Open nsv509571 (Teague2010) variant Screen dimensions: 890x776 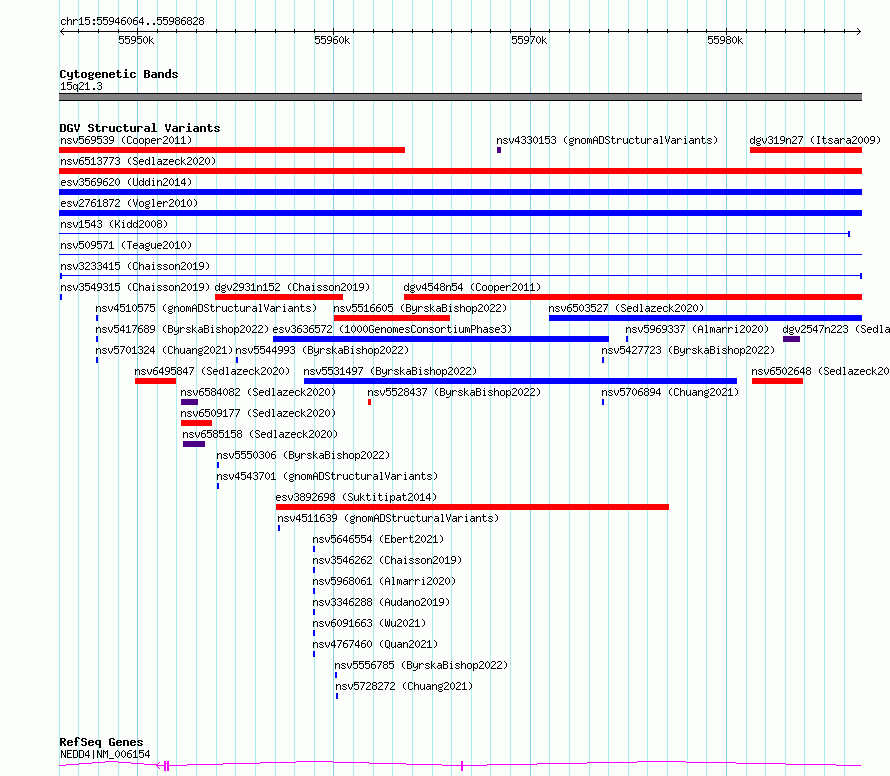(x=126, y=245)
